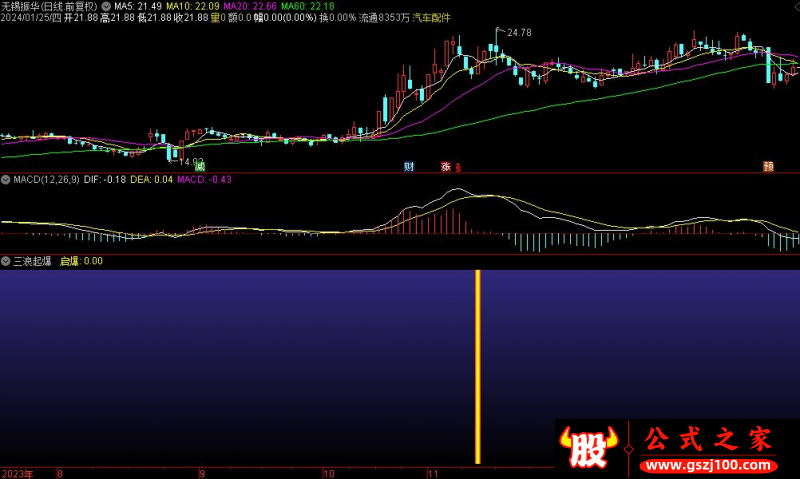Click the orange 启爆 signal bar

point(478,366)
